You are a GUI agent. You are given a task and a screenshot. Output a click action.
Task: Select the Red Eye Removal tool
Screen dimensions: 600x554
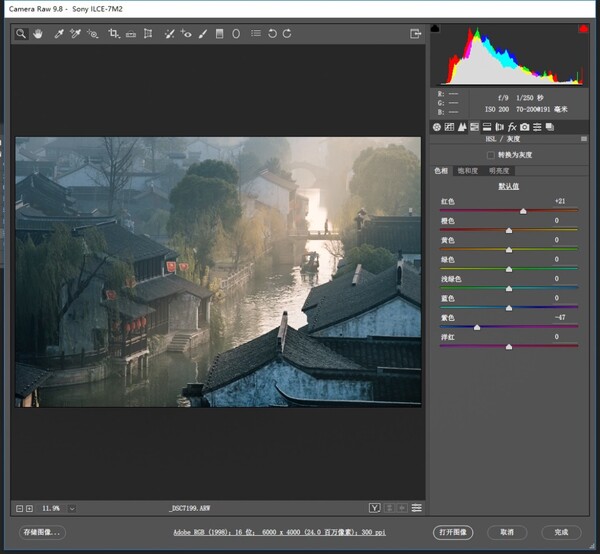[186, 34]
